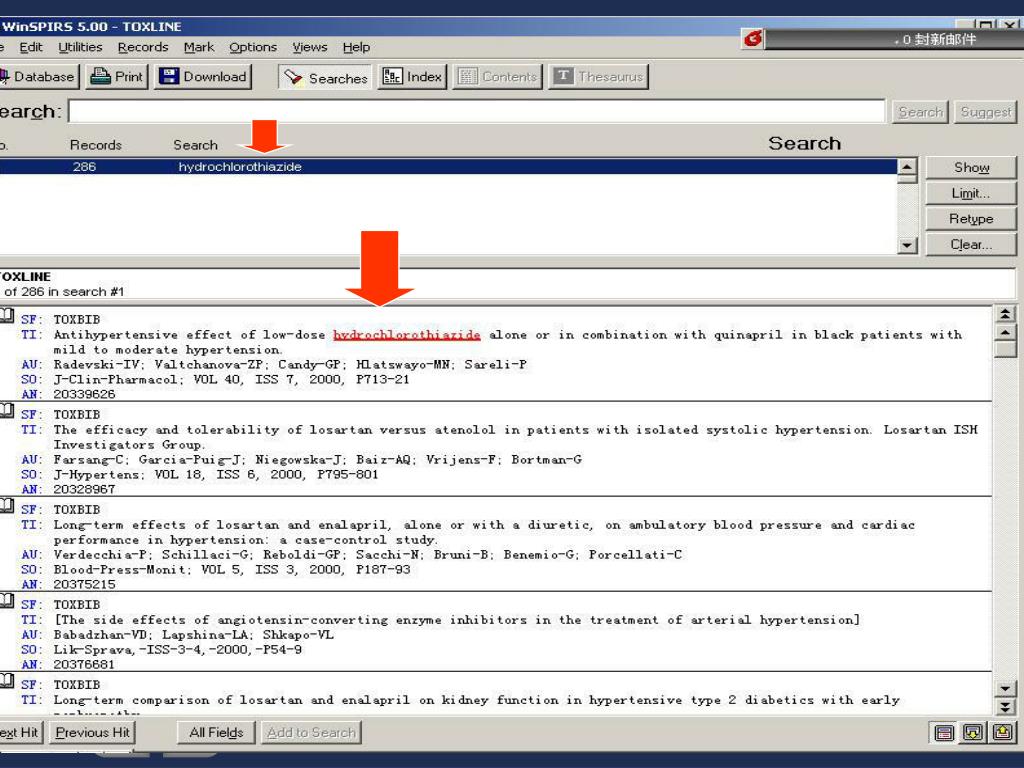The width and height of the screenshot is (1024, 768).
Task: Click author line Babadzhan-VD; Lapshina-LA
Action: [193, 635]
